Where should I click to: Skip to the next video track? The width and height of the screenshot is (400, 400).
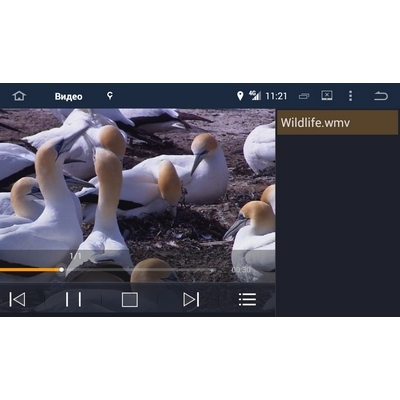191,299
